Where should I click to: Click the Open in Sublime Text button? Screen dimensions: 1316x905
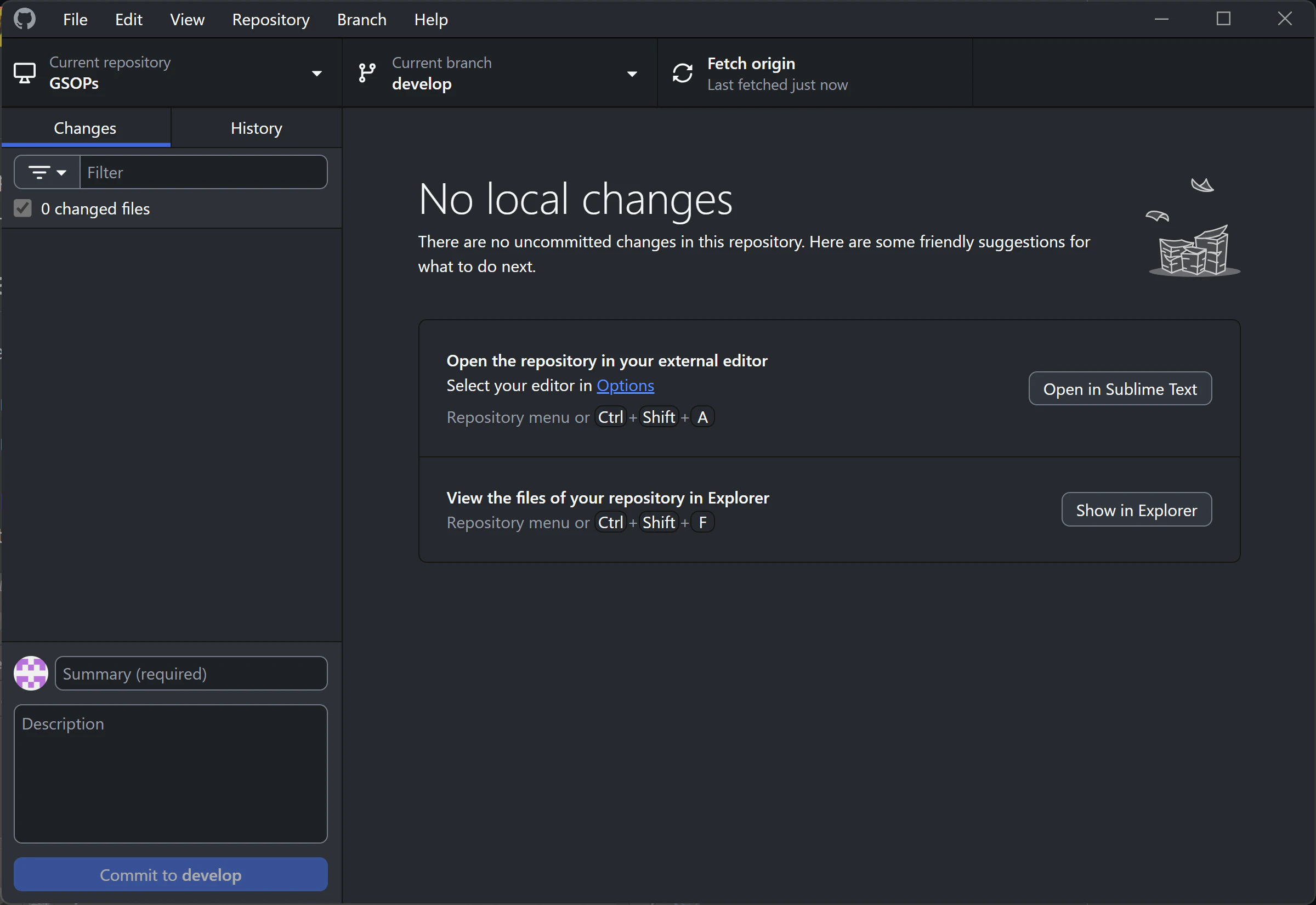click(x=1120, y=389)
